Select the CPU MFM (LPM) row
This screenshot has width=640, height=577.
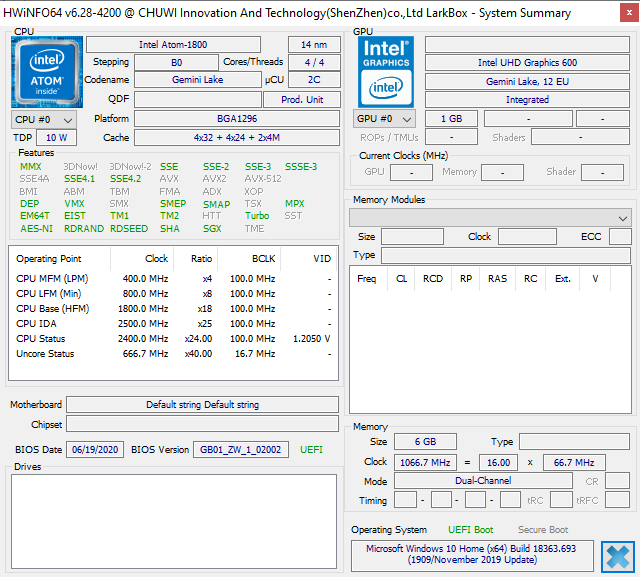[x=173, y=279]
